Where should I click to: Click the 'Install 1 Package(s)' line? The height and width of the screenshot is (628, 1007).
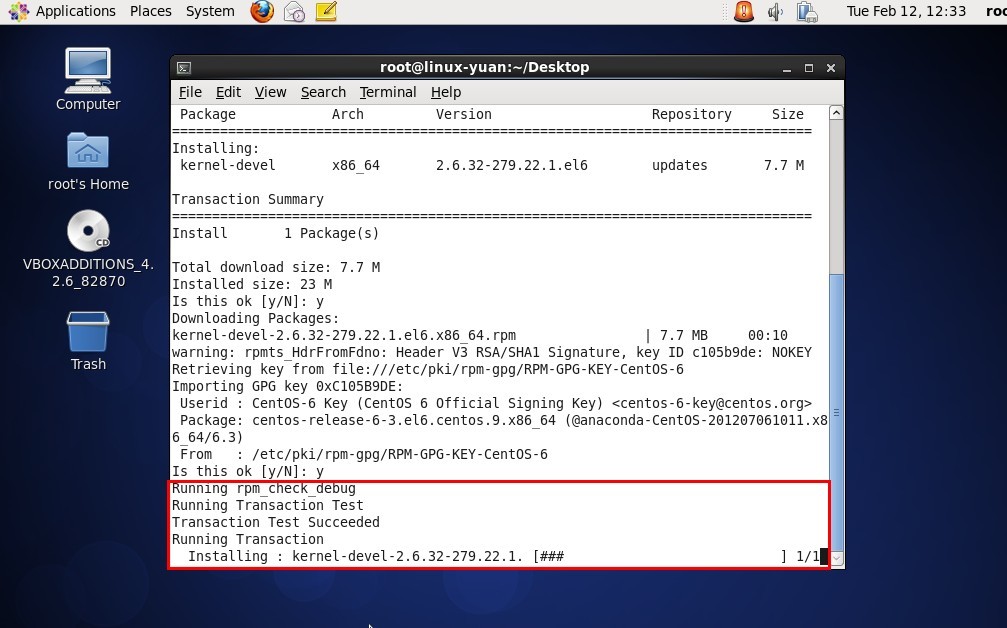click(275, 233)
